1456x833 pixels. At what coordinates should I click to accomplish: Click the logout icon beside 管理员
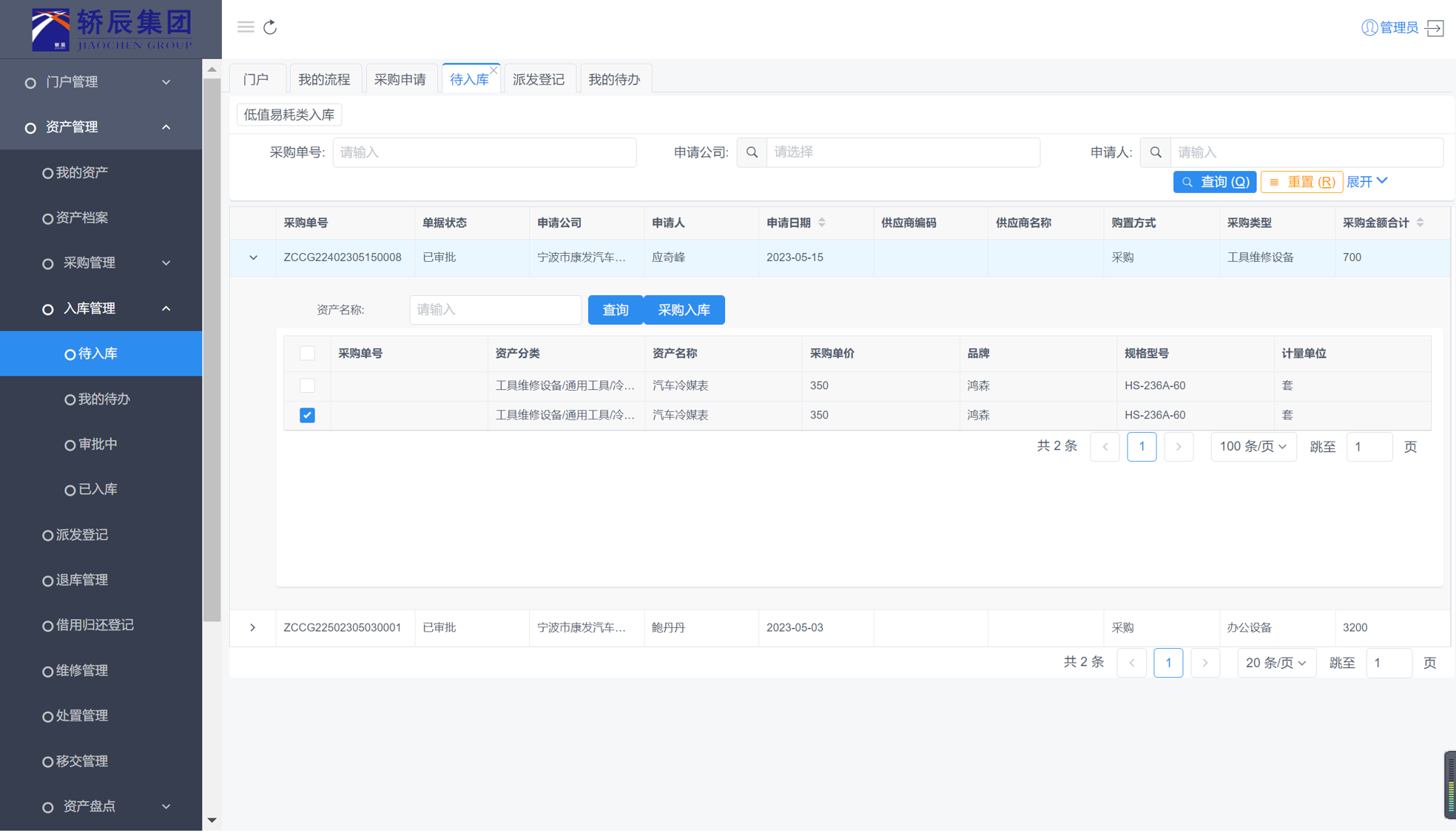(1435, 28)
